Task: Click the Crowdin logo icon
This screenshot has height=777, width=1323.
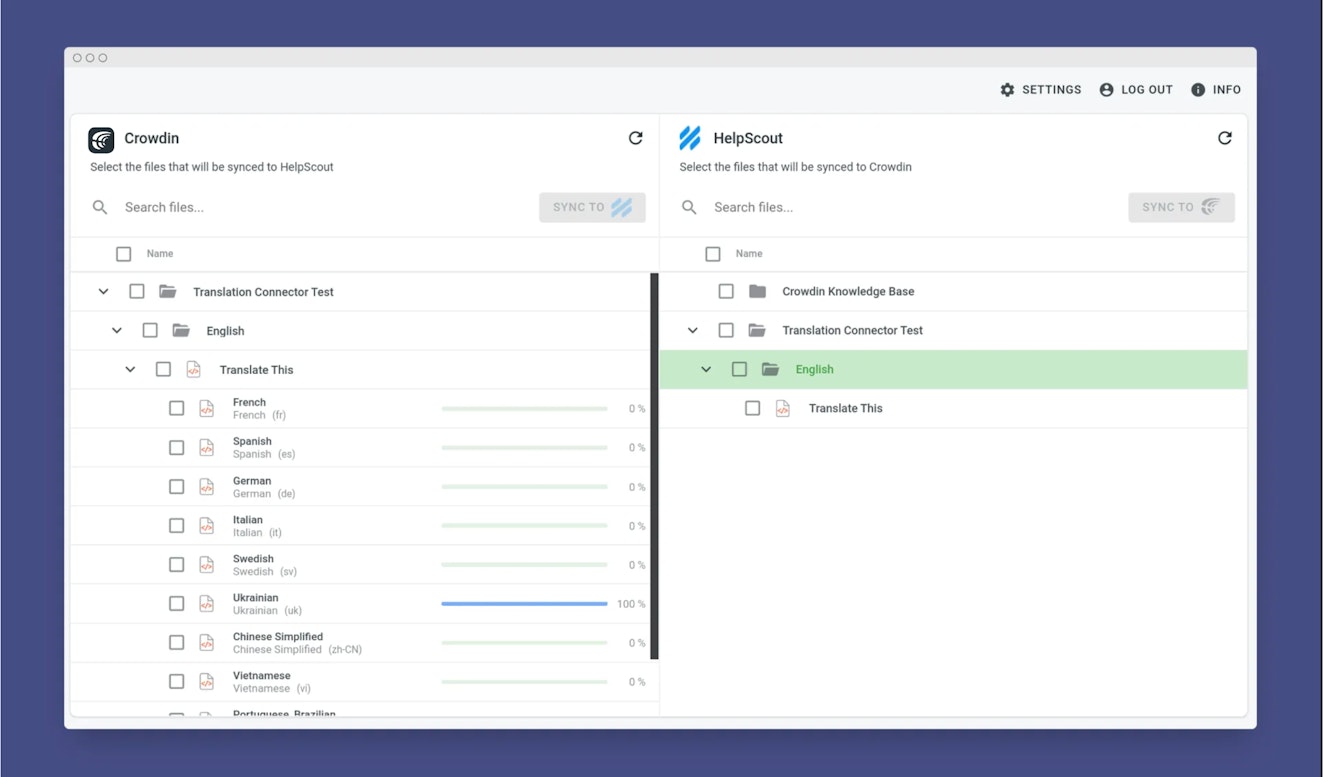Action: [101, 139]
